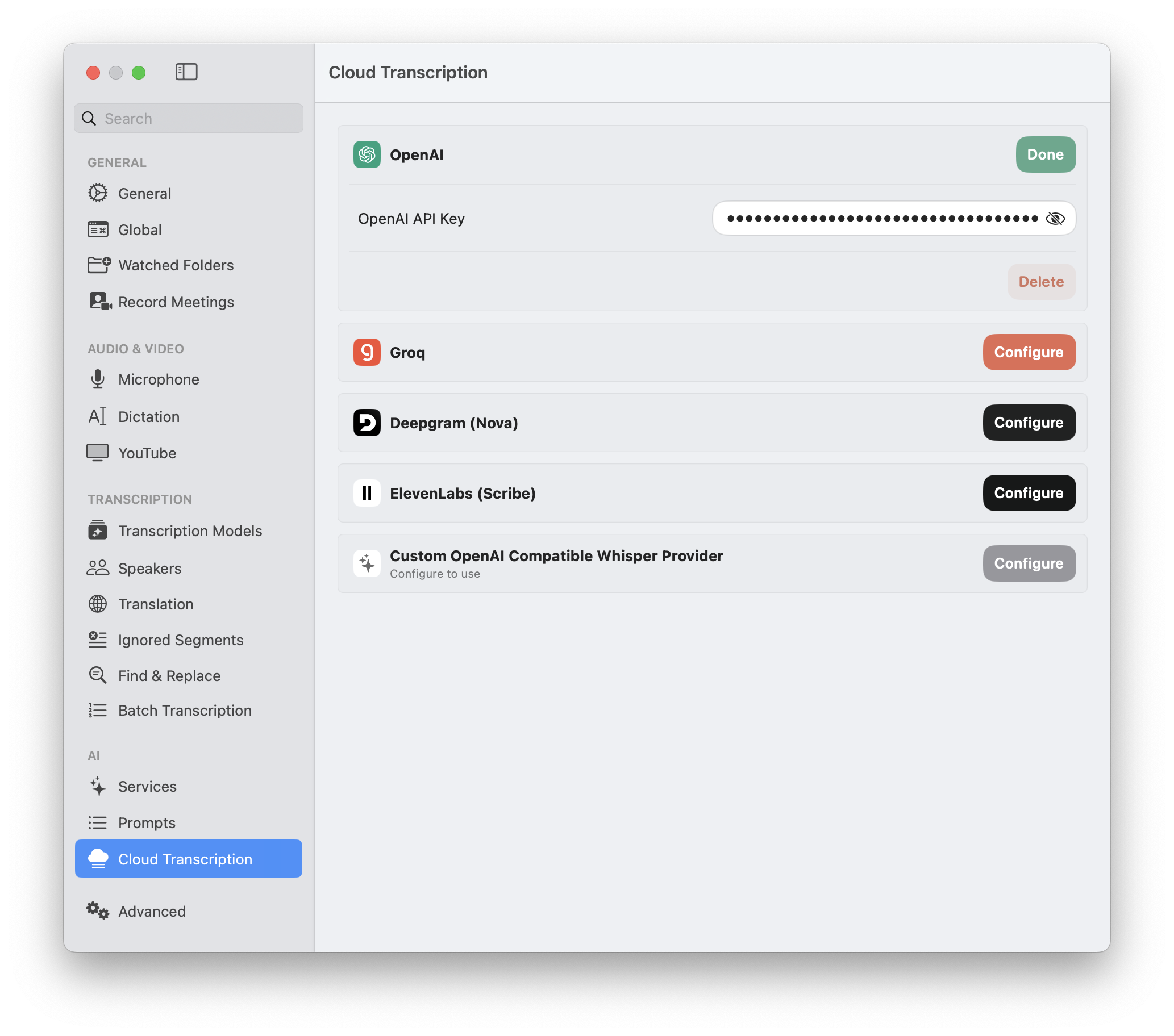Viewport: 1174px width, 1036px height.
Task: Configure the Groq provider
Action: point(1029,352)
